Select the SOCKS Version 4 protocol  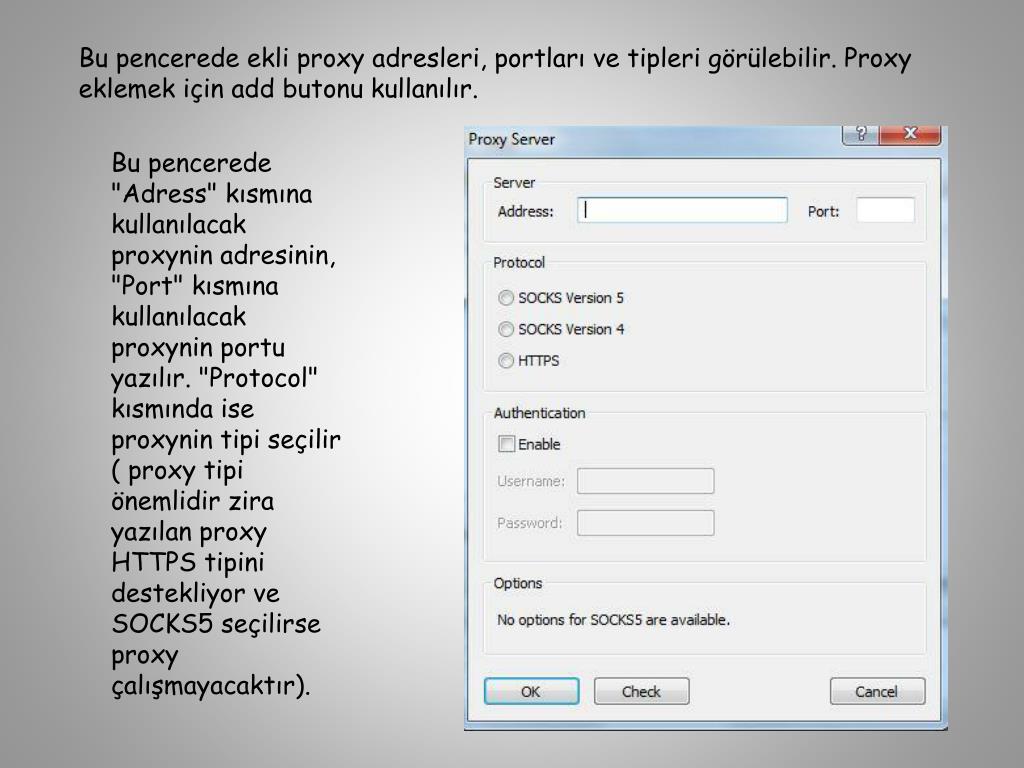point(505,329)
